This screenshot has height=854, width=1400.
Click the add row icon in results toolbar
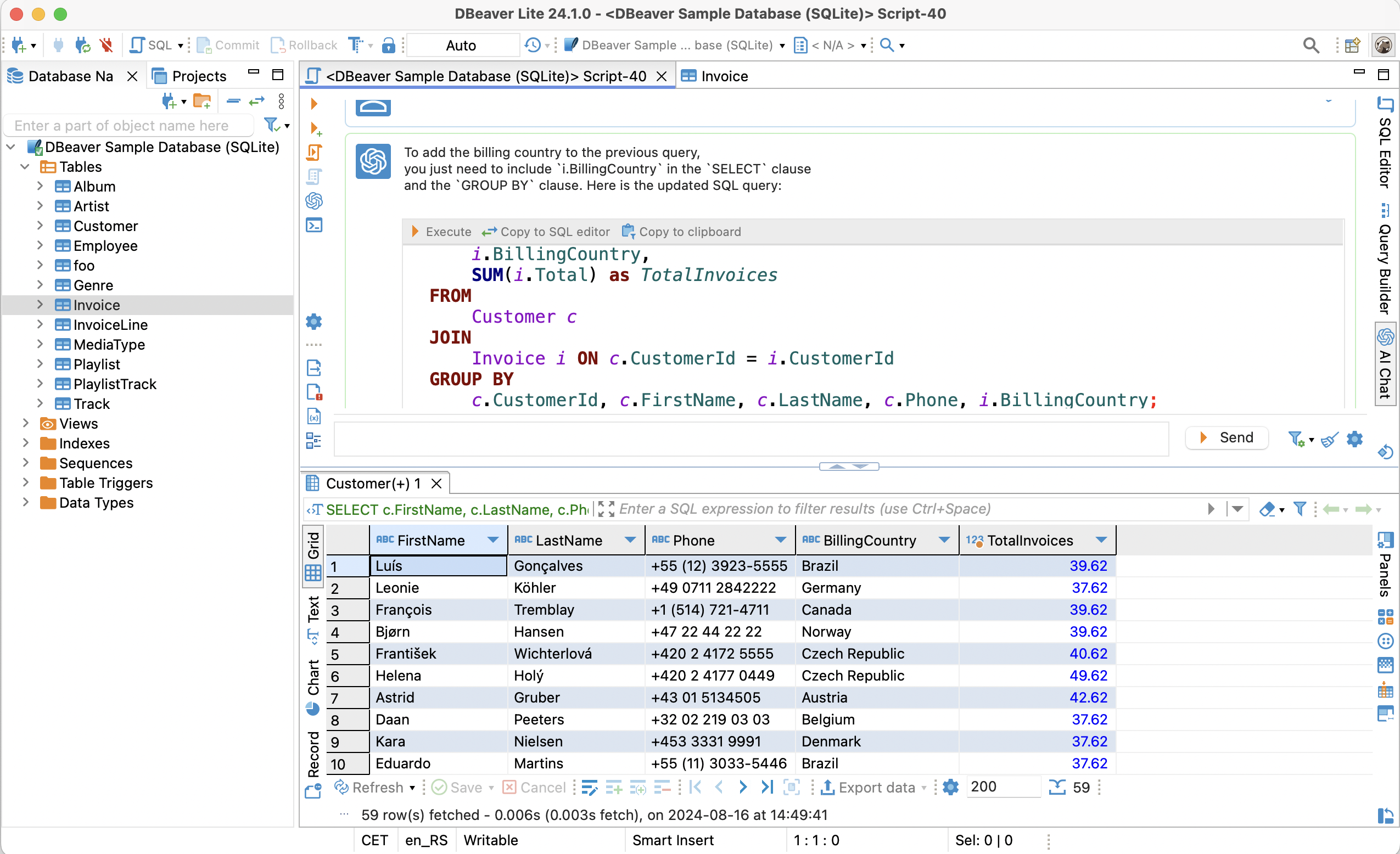tap(614, 787)
